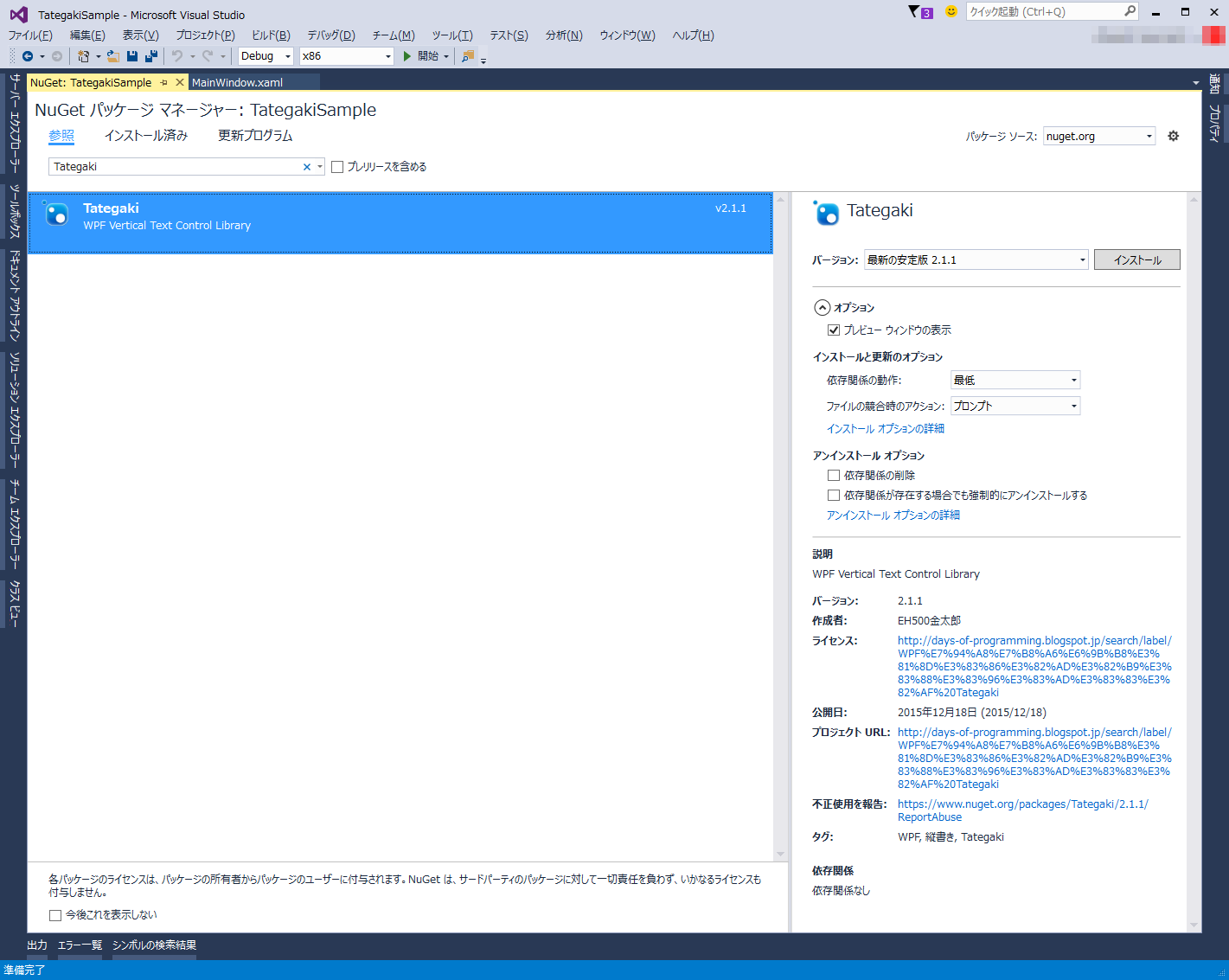Click the Visual Studio logo icon

point(18,15)
